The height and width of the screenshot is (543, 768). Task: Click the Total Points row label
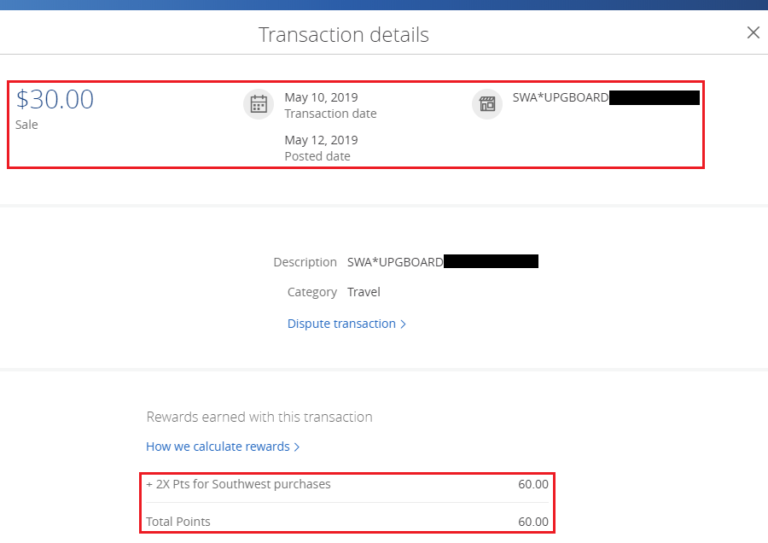pos(178,521)
